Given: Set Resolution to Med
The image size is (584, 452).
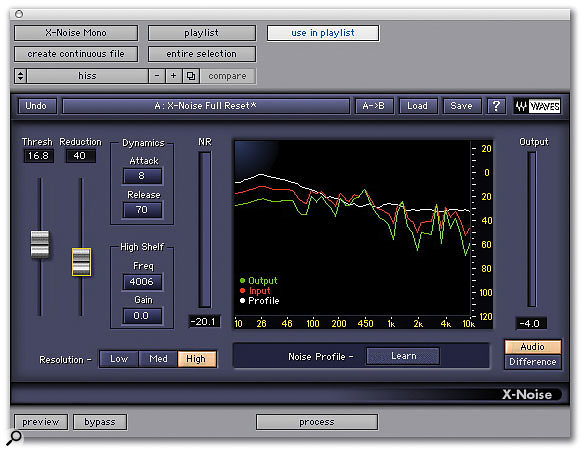Looking at the screenshot, I should [x=158, y=359].
